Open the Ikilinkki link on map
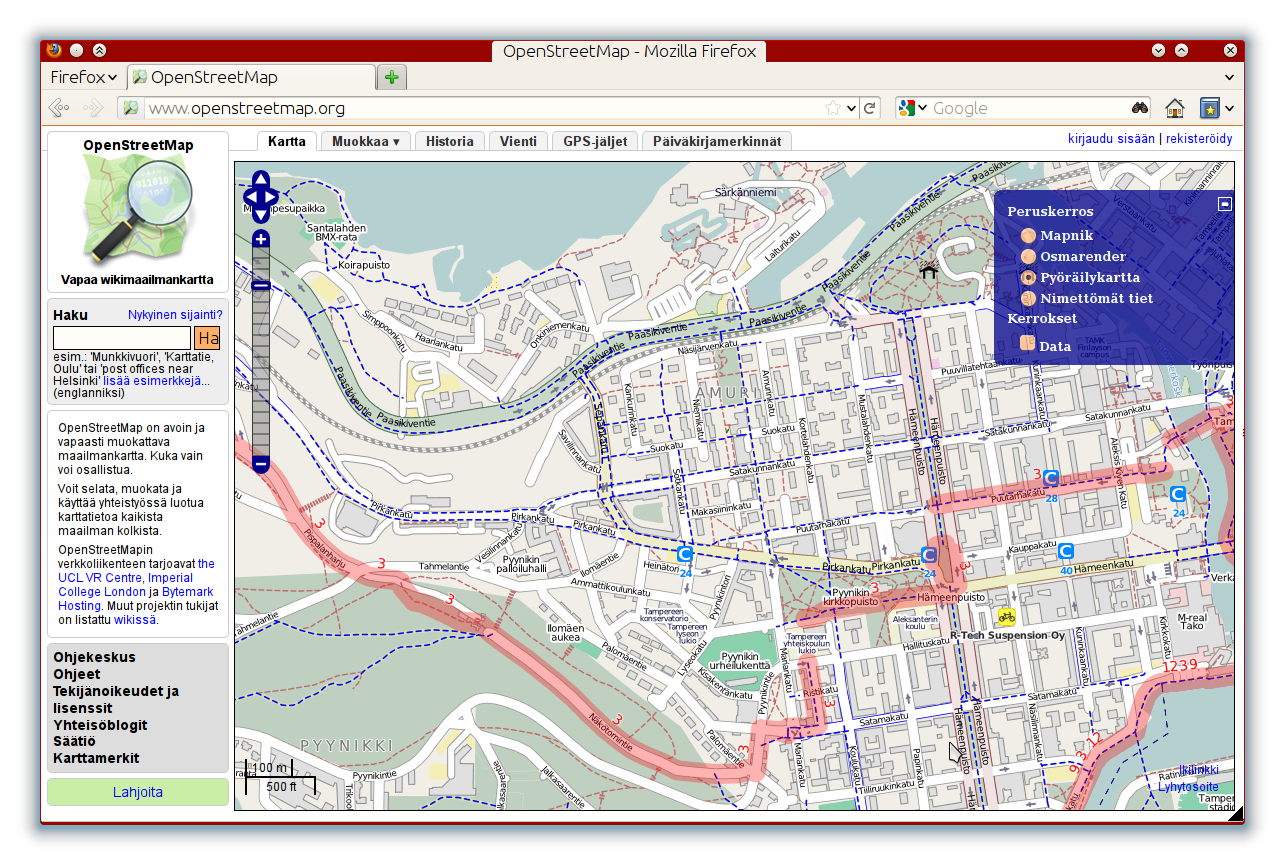This screenshot has height=865, width=1285. [1198, 770]
